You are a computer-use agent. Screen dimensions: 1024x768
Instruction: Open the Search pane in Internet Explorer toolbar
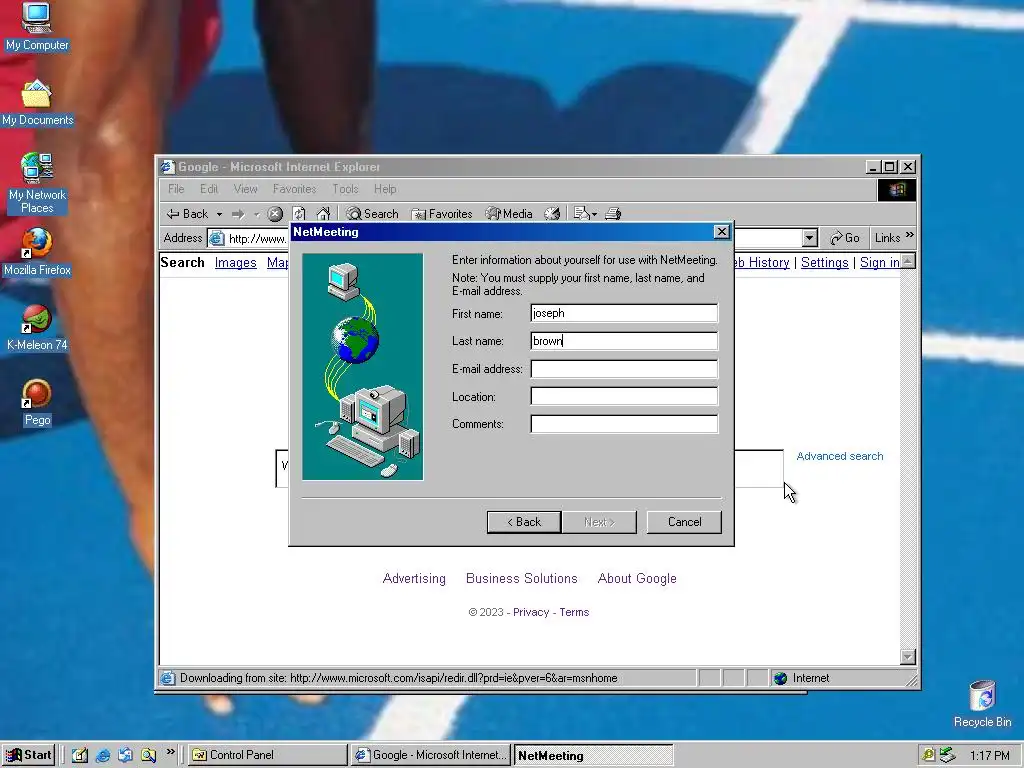tap(372, 214)
